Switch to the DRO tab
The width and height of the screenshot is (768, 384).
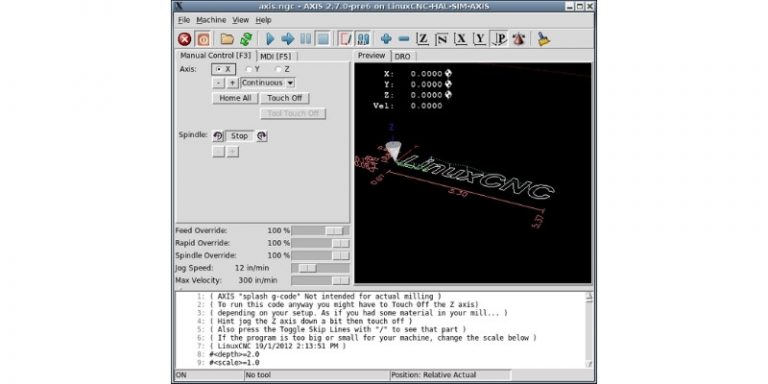402,56
